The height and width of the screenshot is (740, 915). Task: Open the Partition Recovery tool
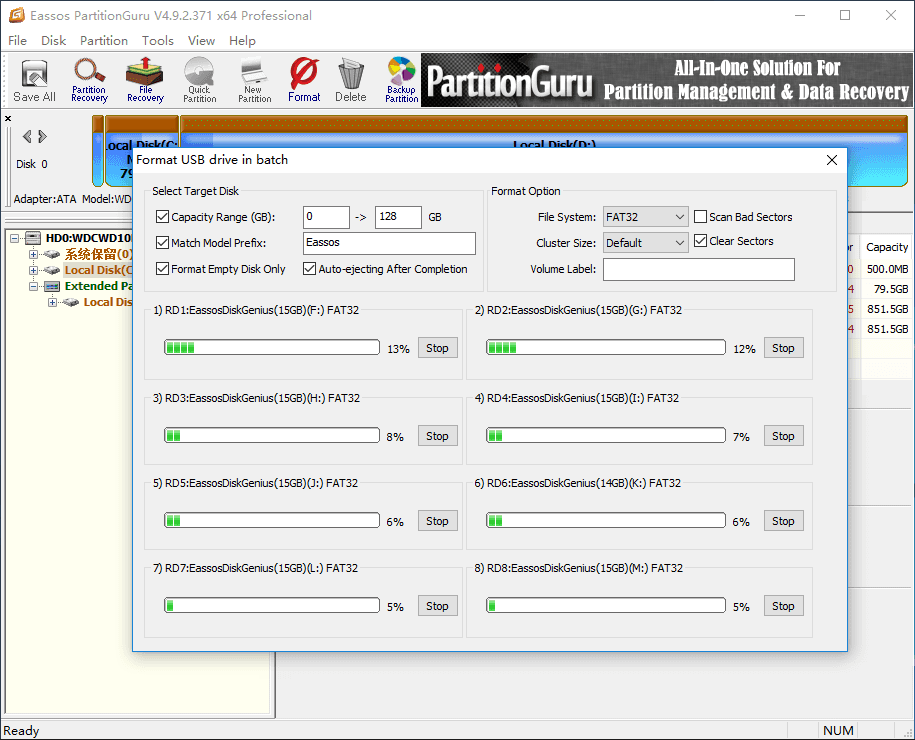pyautogui.click(x=89, y=81)
